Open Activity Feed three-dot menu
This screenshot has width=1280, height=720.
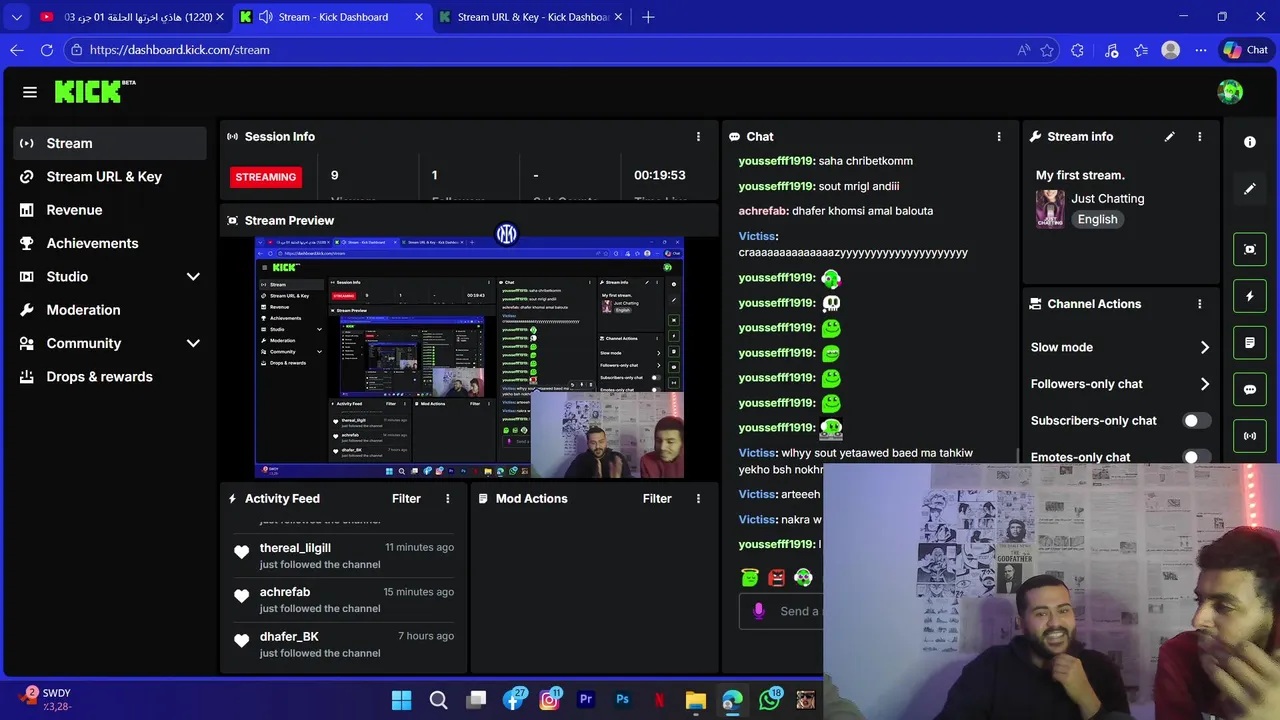click(x=448, y=499)
